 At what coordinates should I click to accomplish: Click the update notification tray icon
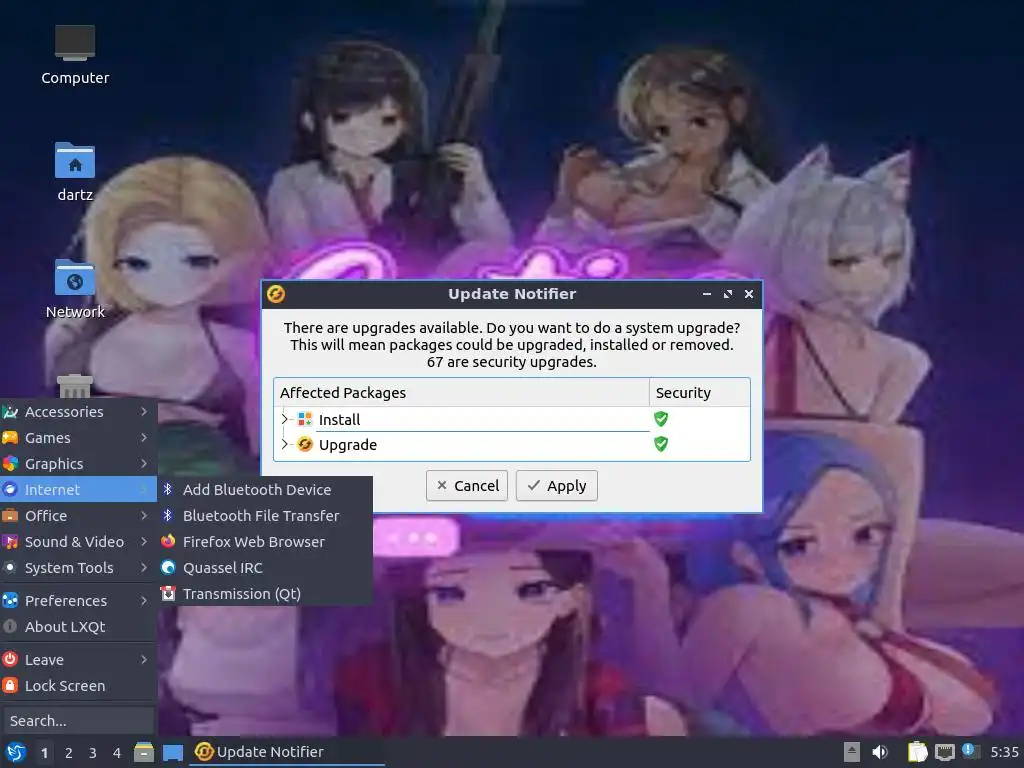(970, 751)
